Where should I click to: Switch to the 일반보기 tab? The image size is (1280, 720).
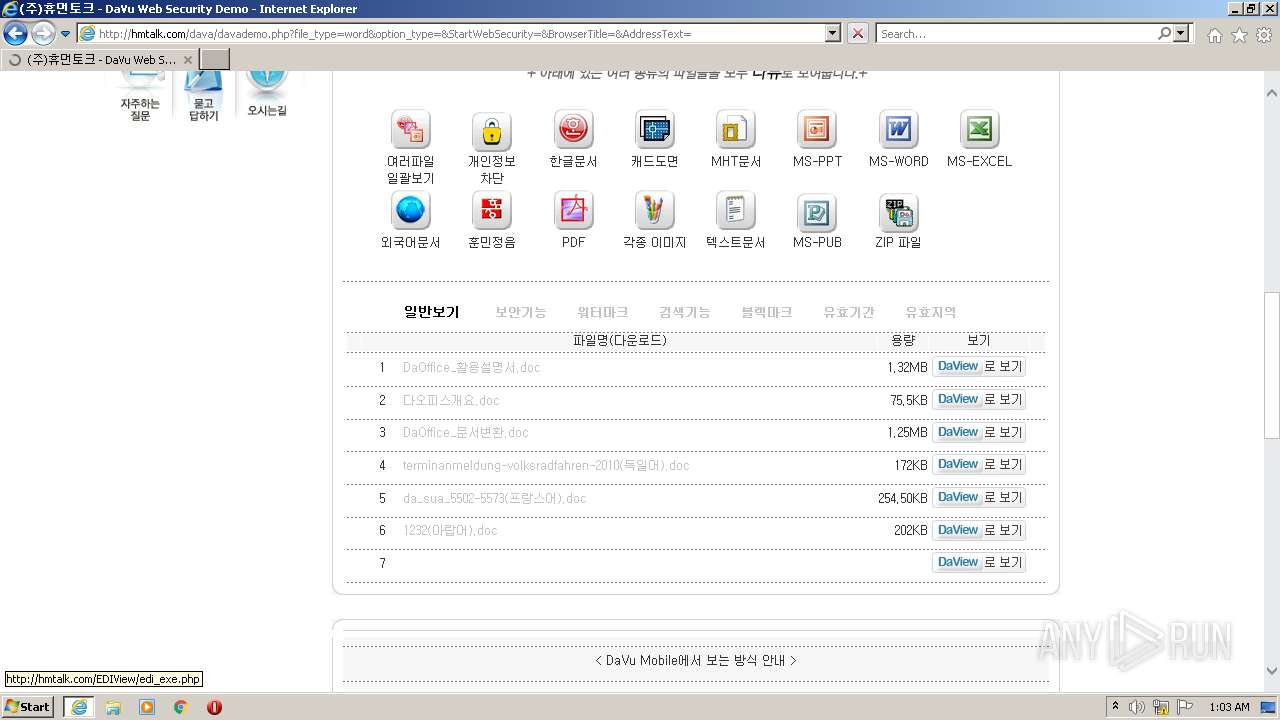pos(431,312)
